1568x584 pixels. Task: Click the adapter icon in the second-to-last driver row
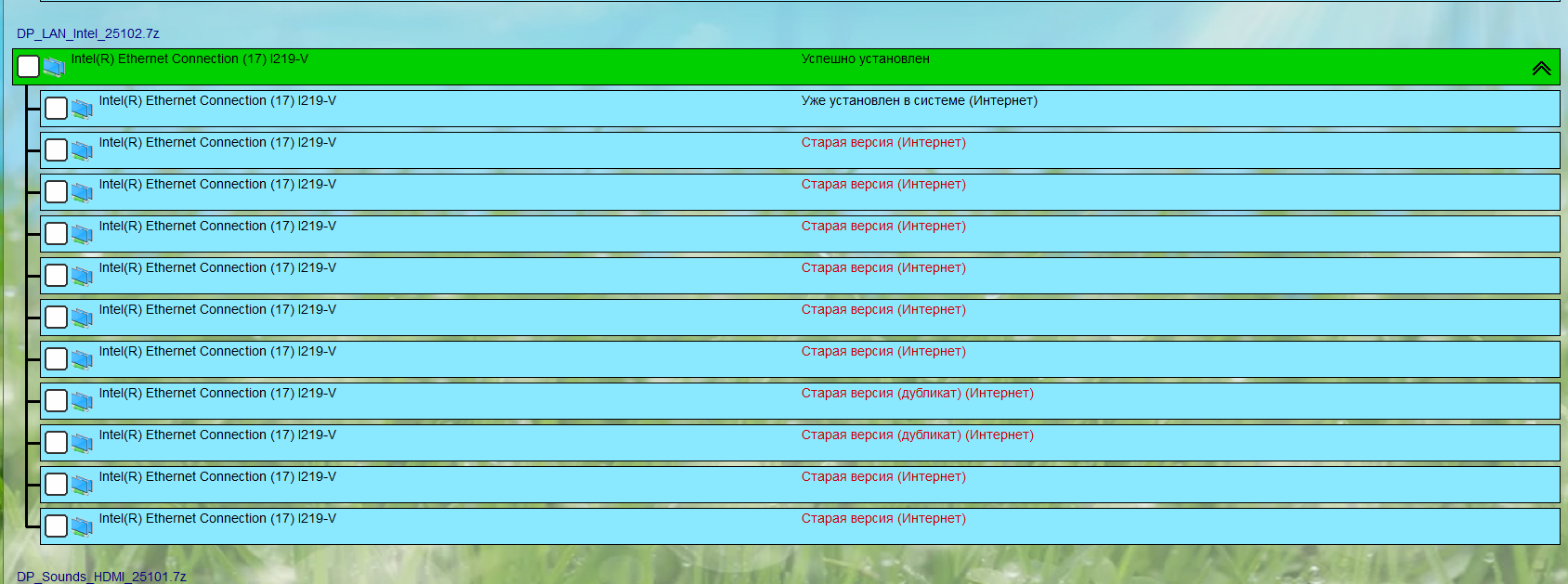(82, 485)
